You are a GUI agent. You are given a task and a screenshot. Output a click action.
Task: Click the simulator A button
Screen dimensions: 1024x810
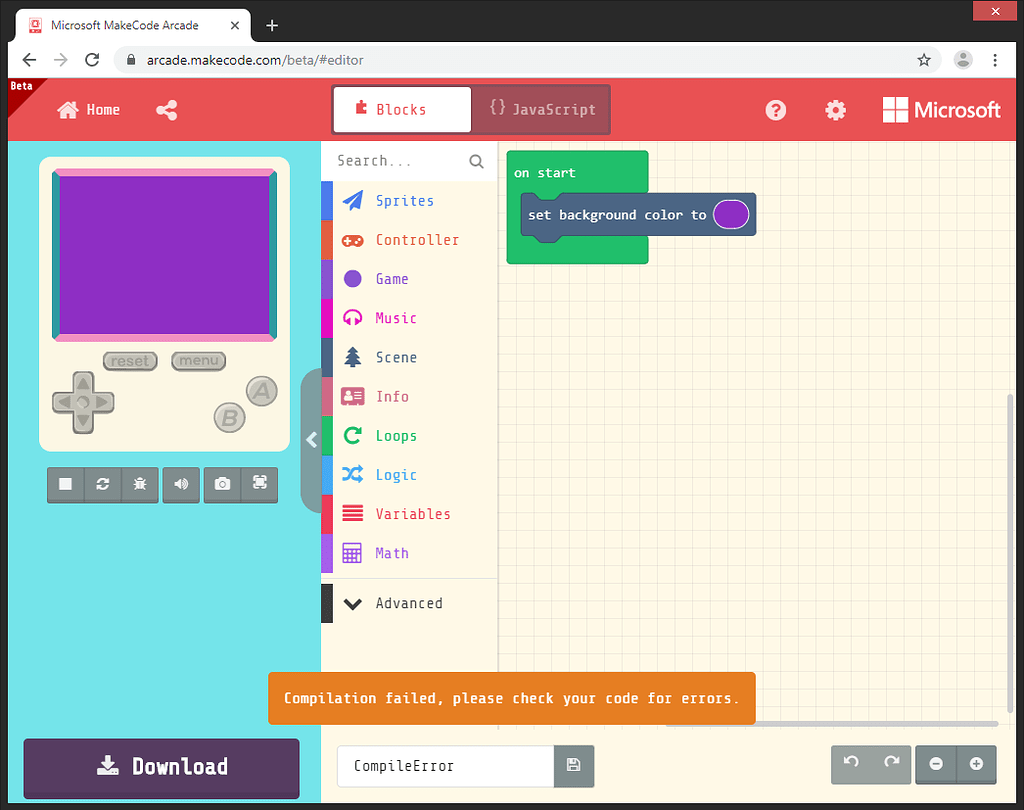tap(262, 391)
